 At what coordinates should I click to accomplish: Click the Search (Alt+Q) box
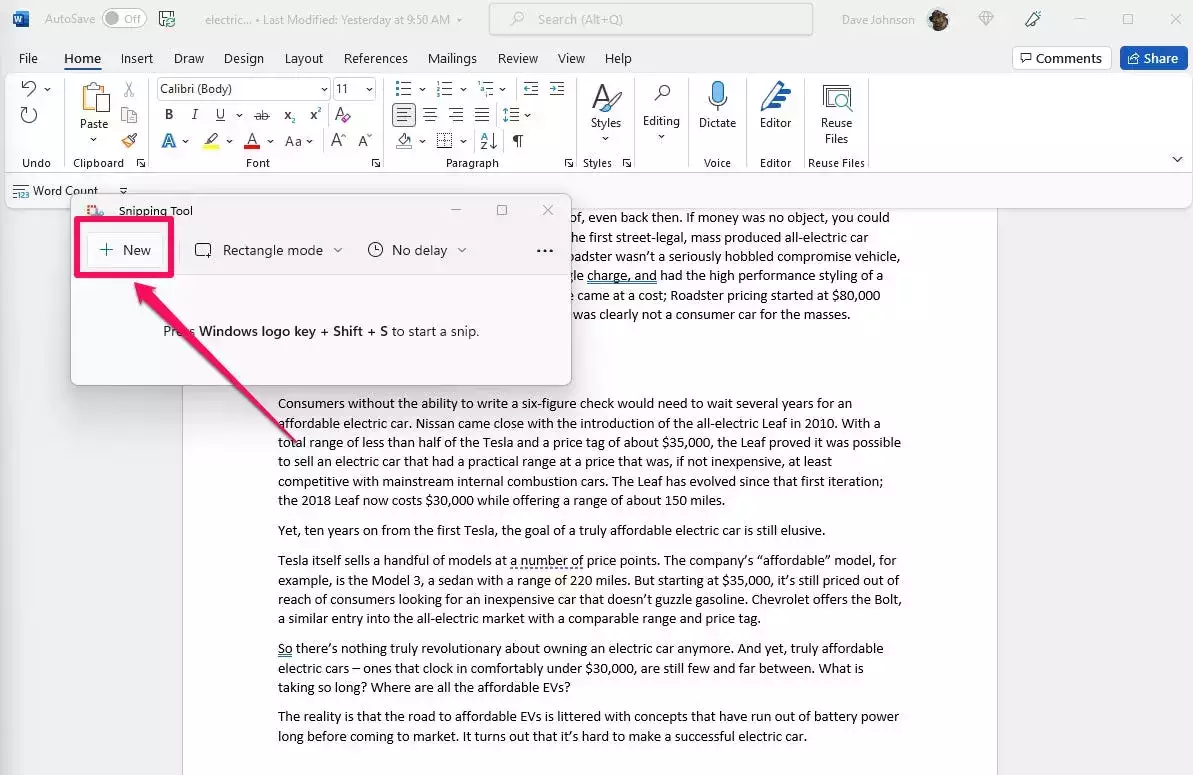tap(651, 19)
